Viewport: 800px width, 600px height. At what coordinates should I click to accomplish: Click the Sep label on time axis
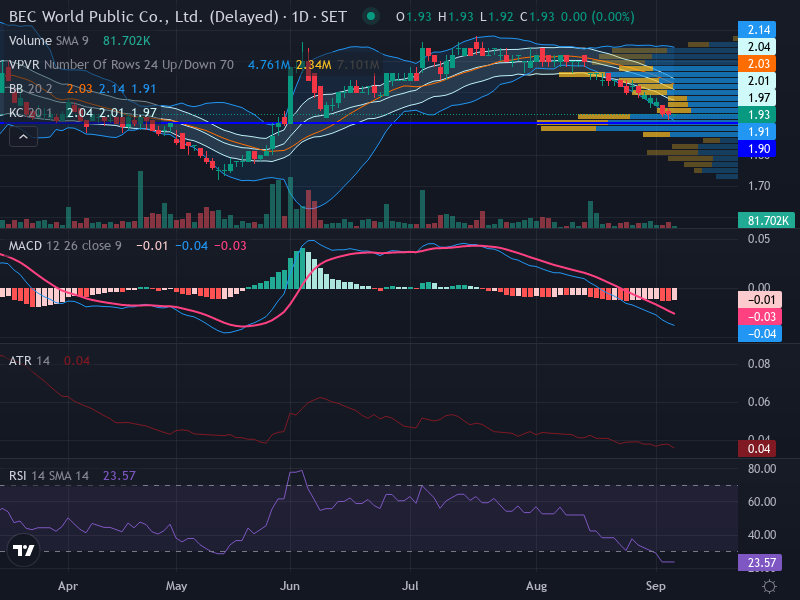tap(656, 586)
